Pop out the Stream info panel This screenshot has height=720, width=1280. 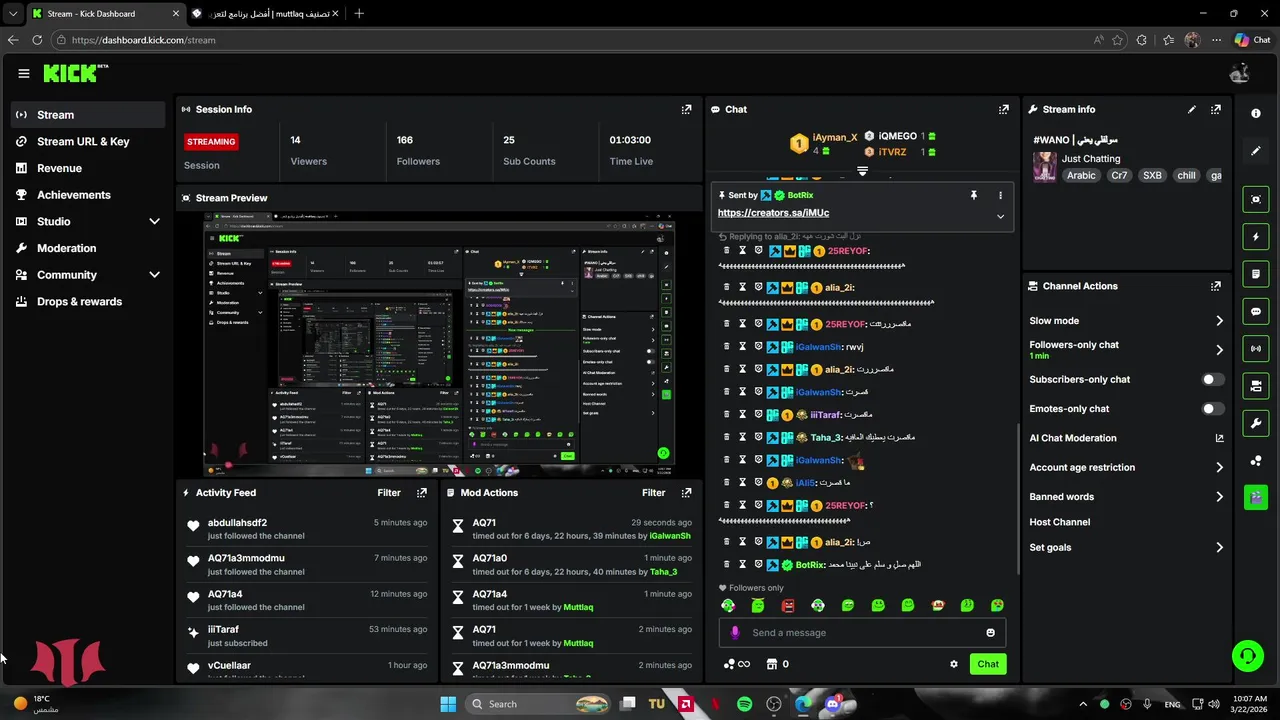(1215, 109)
